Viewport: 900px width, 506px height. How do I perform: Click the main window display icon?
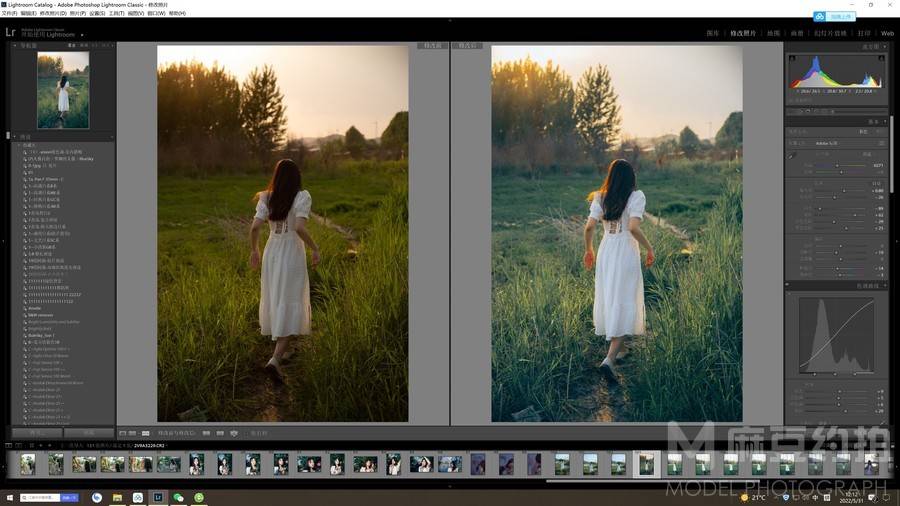point(9,445)
